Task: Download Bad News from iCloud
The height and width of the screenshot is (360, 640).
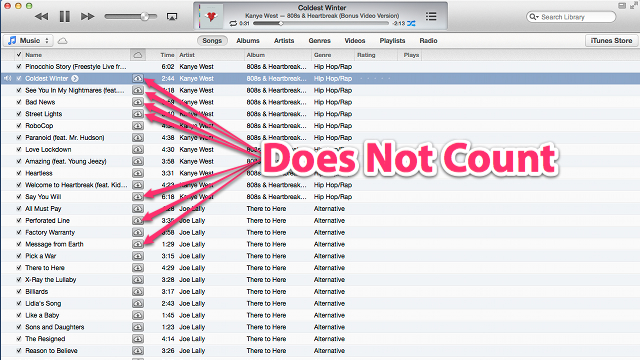Action: [138, 102]
